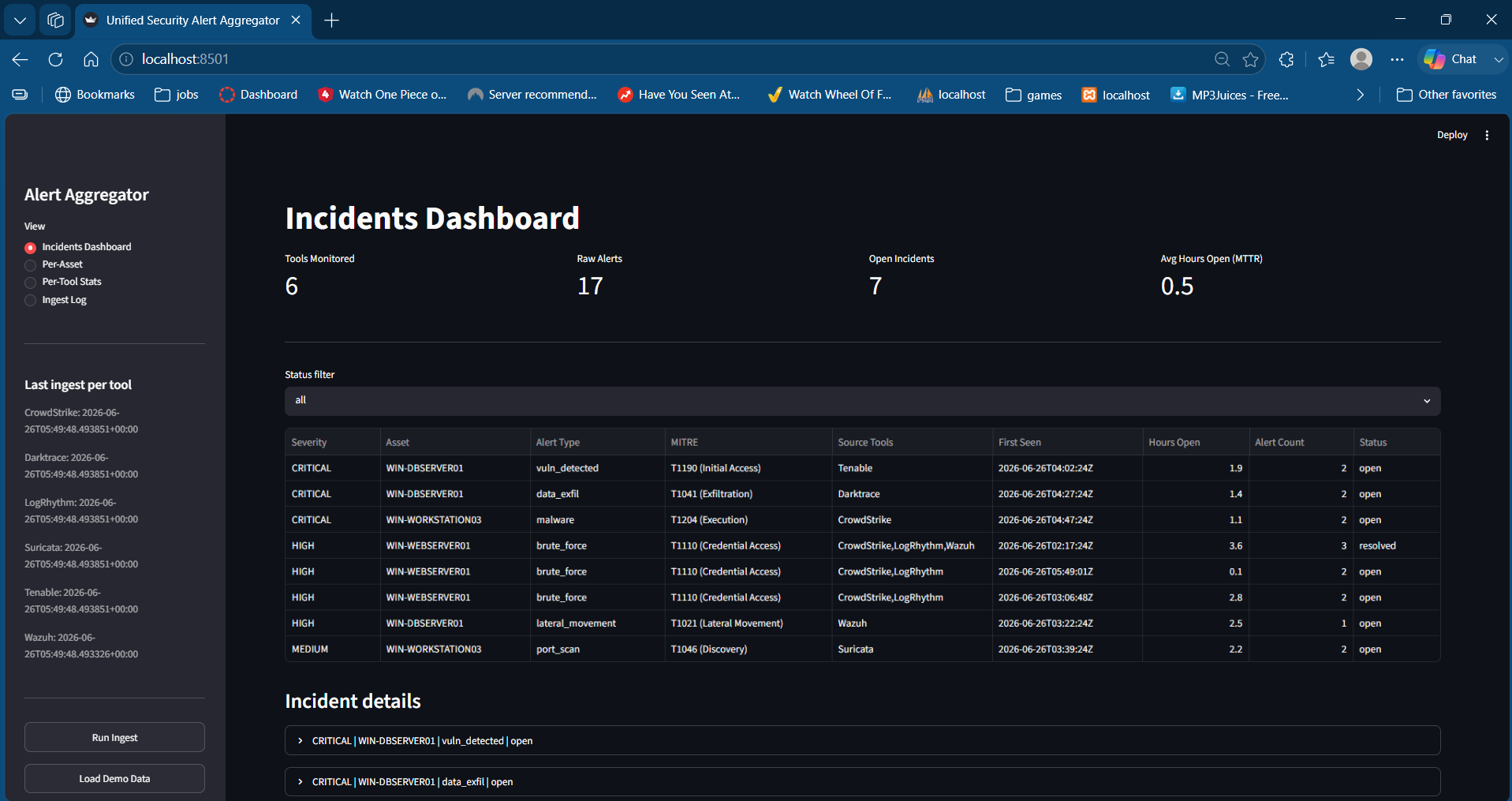Image resolution: width=1512 pixels, height=801 pixels.
Task: View site information icon in address bar
Action: click(x=126, y=59)
